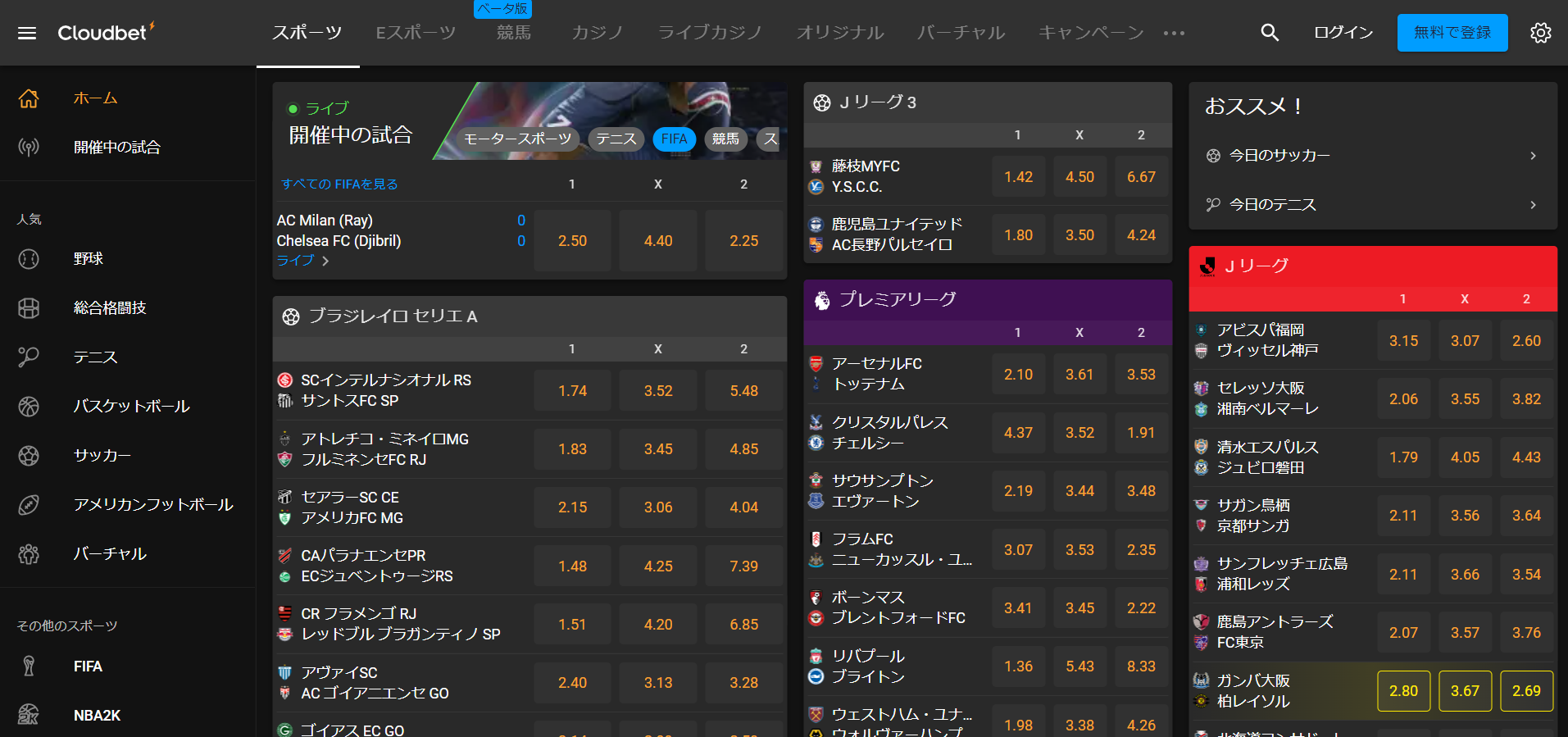Open the more navigation items ellipsis
The width and height of the screenshot is (1568, 737).
pos(1174,33)
